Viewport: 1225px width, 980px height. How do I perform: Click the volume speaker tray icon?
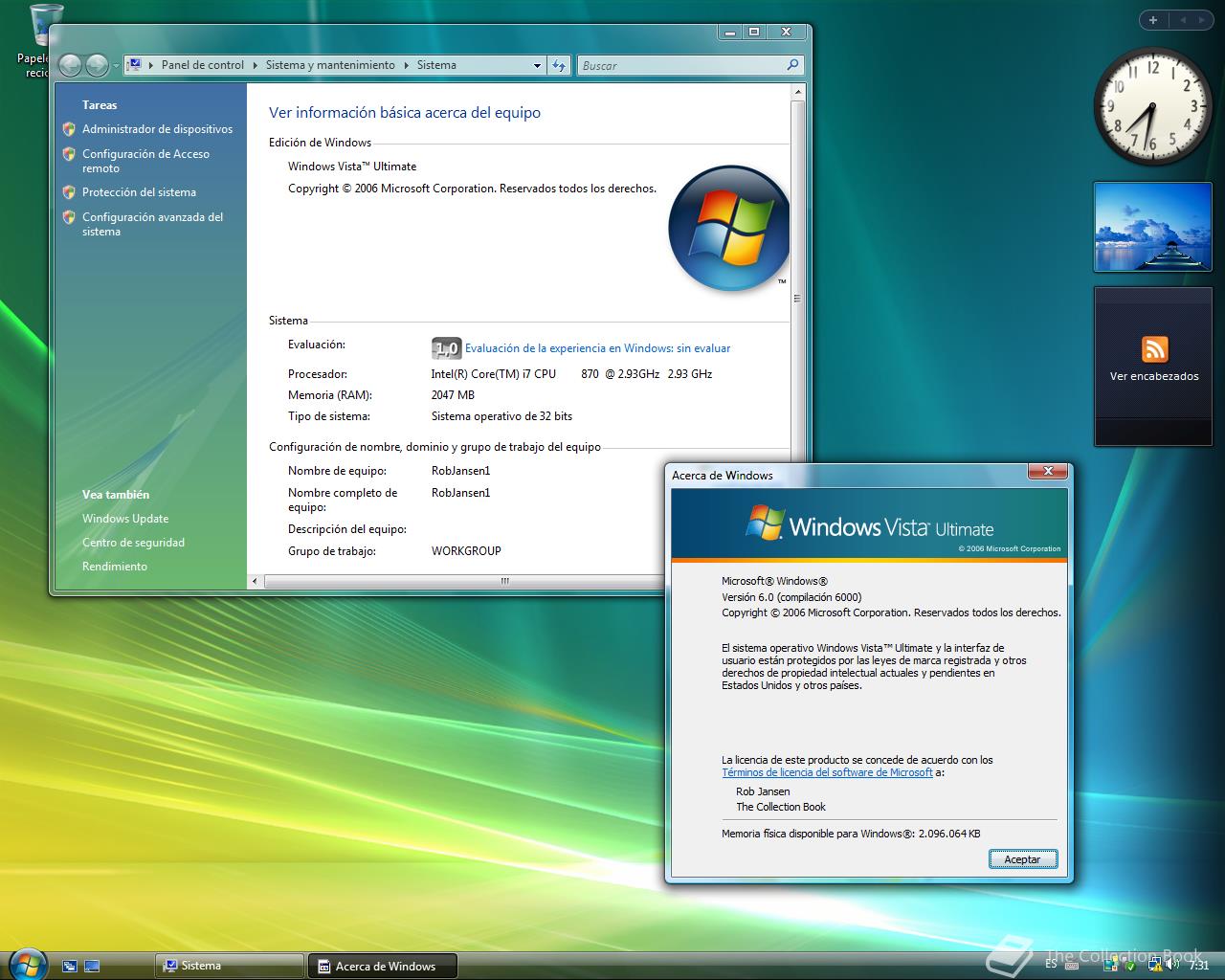coord(1171,965)
